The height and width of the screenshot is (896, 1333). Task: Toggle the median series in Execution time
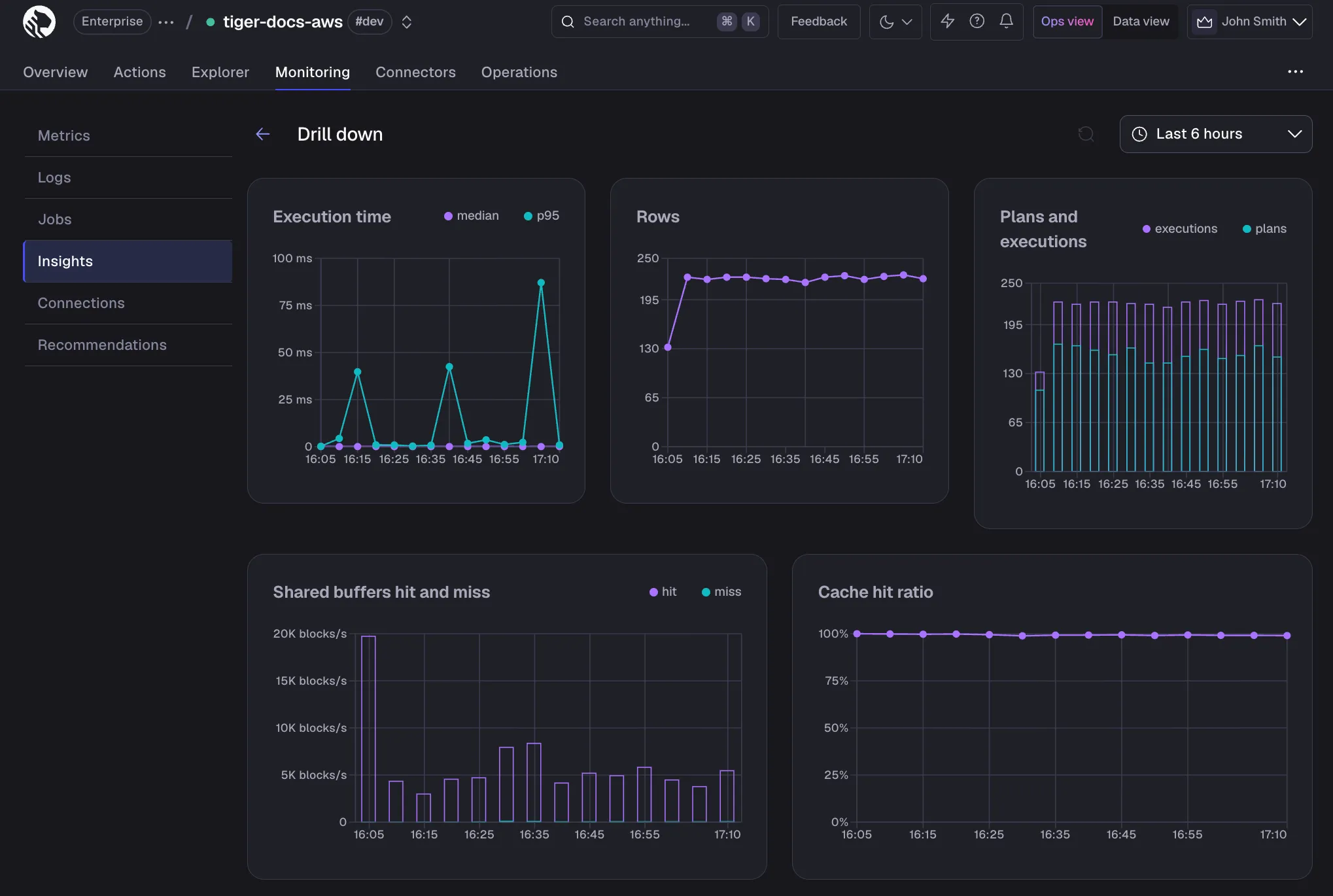point(472,216)
